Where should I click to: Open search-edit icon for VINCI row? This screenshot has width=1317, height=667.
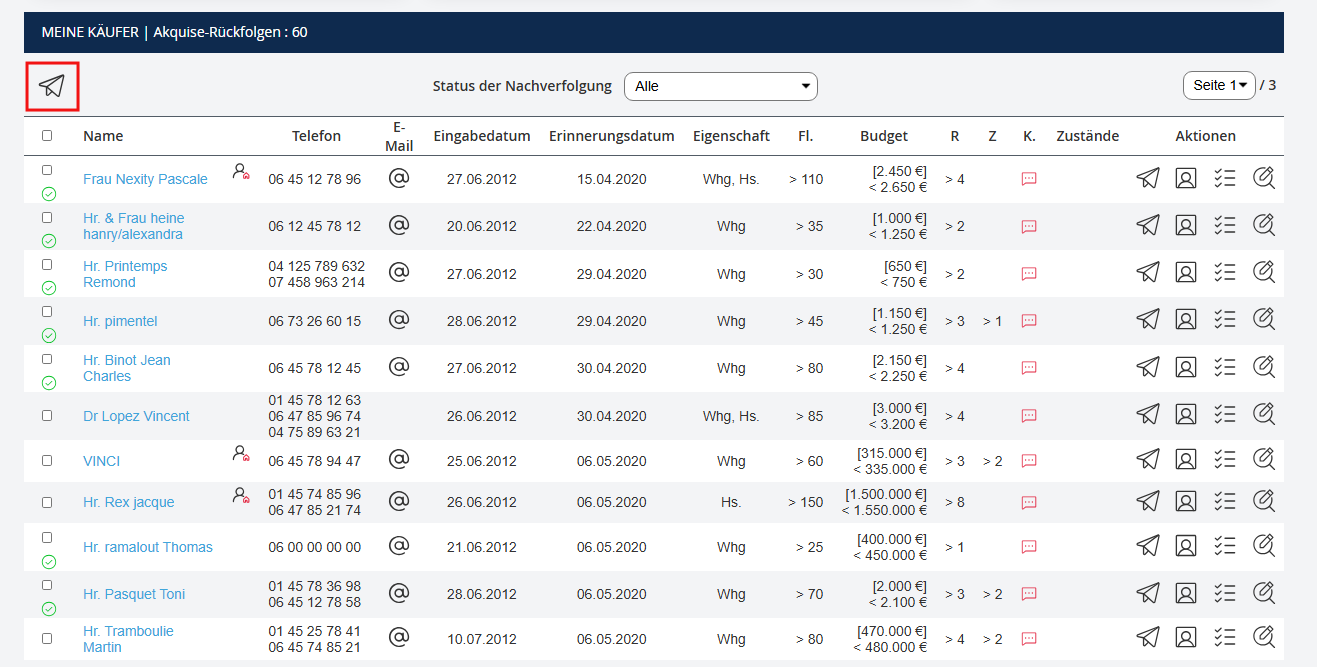1264,460
